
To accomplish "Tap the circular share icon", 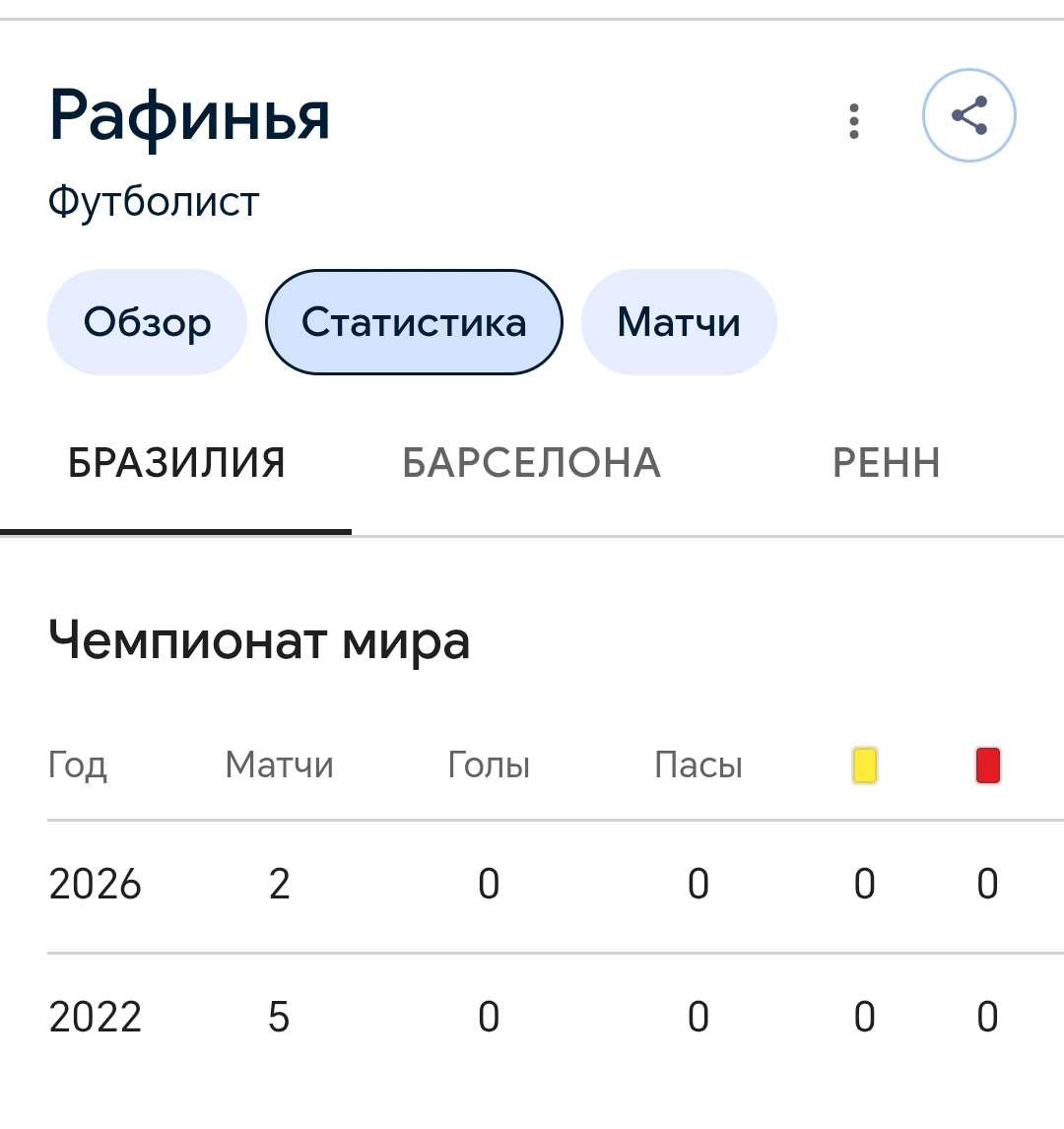I will coord(969,115).
